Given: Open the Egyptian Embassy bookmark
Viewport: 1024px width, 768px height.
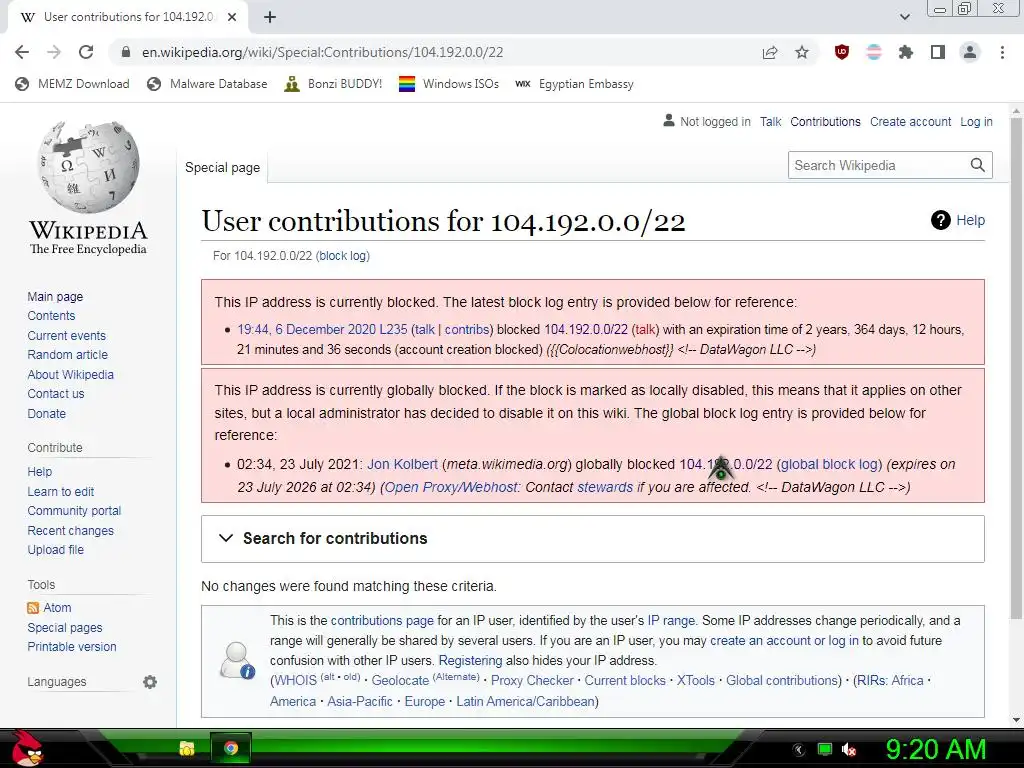Looking at the screenshot, I should tap(574, 84).
